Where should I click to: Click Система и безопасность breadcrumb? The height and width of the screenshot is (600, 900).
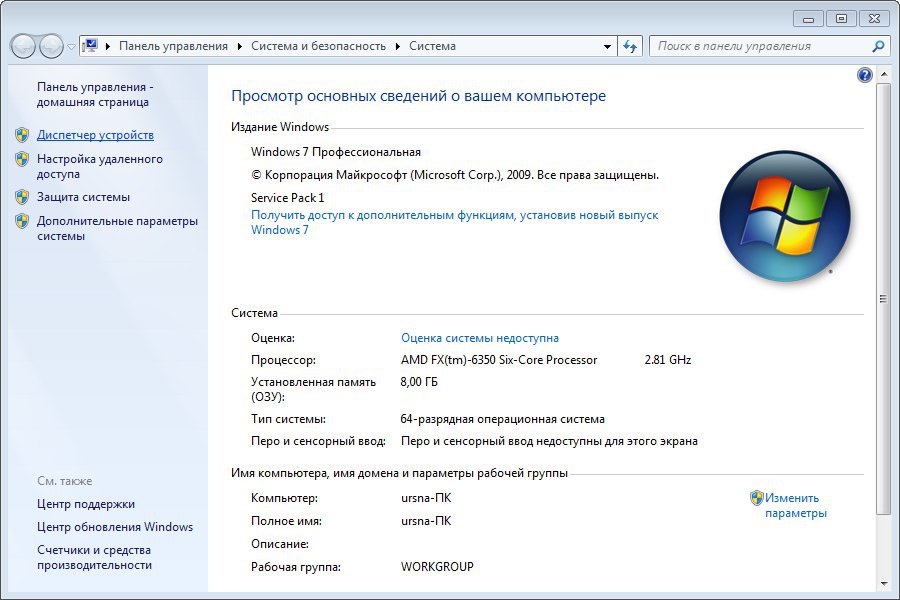(319, 46)
